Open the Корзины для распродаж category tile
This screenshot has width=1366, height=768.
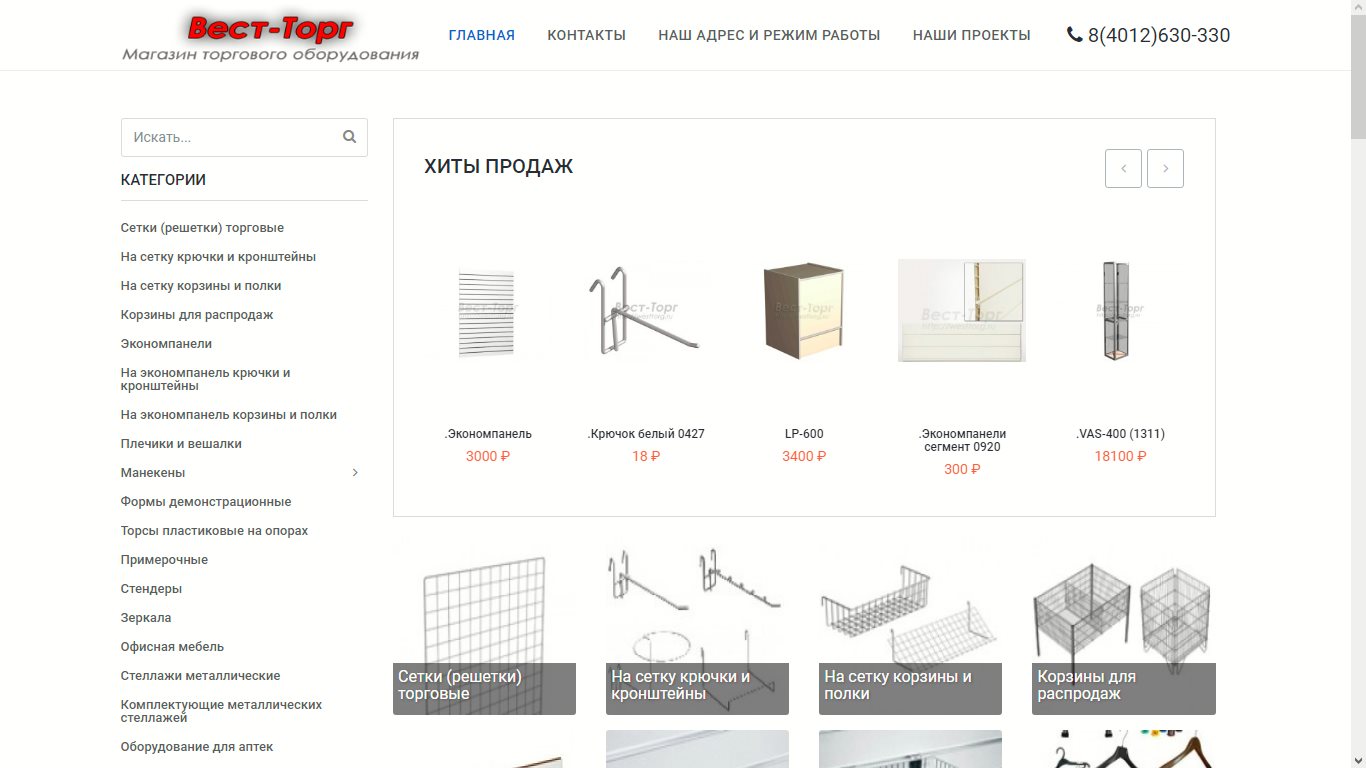[1123, 624]
